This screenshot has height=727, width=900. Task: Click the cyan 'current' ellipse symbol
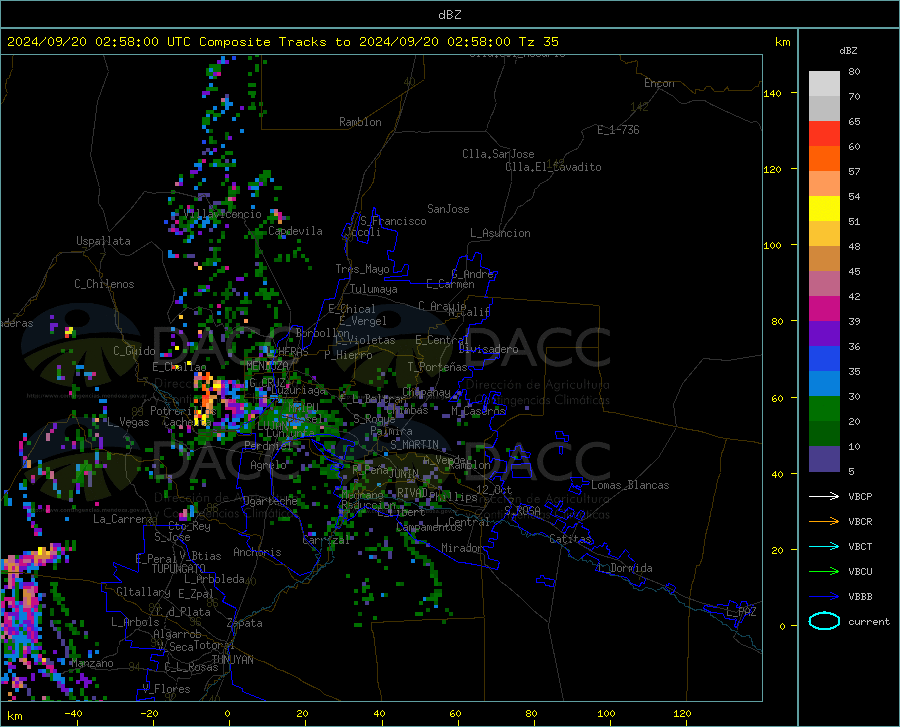824,621
